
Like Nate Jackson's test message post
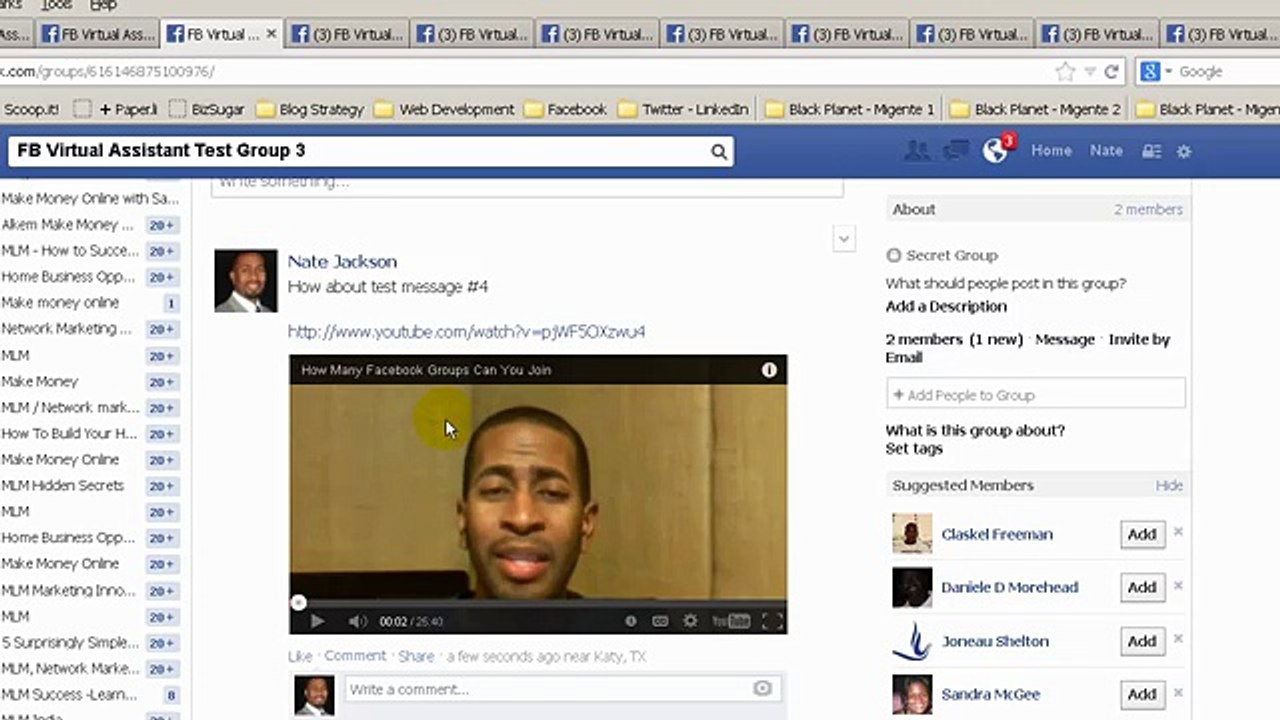tap(300, 657)
